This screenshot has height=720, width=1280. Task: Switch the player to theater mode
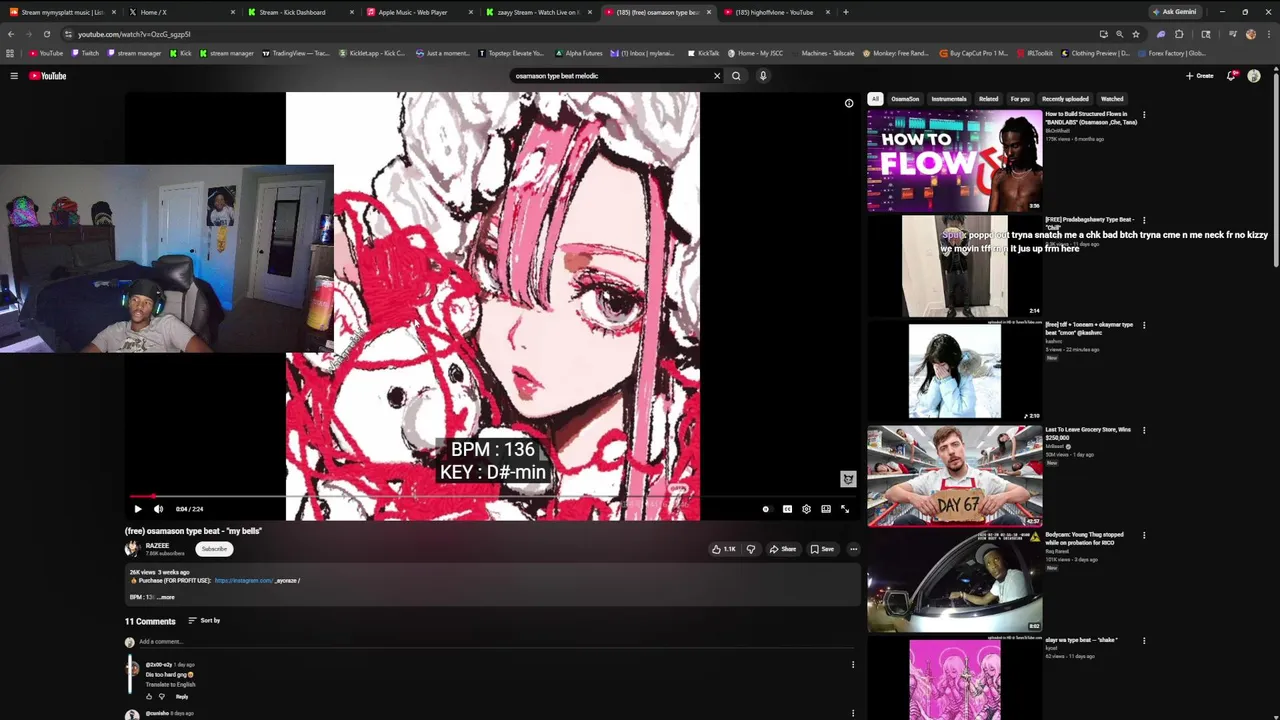(x=826, y=509)
